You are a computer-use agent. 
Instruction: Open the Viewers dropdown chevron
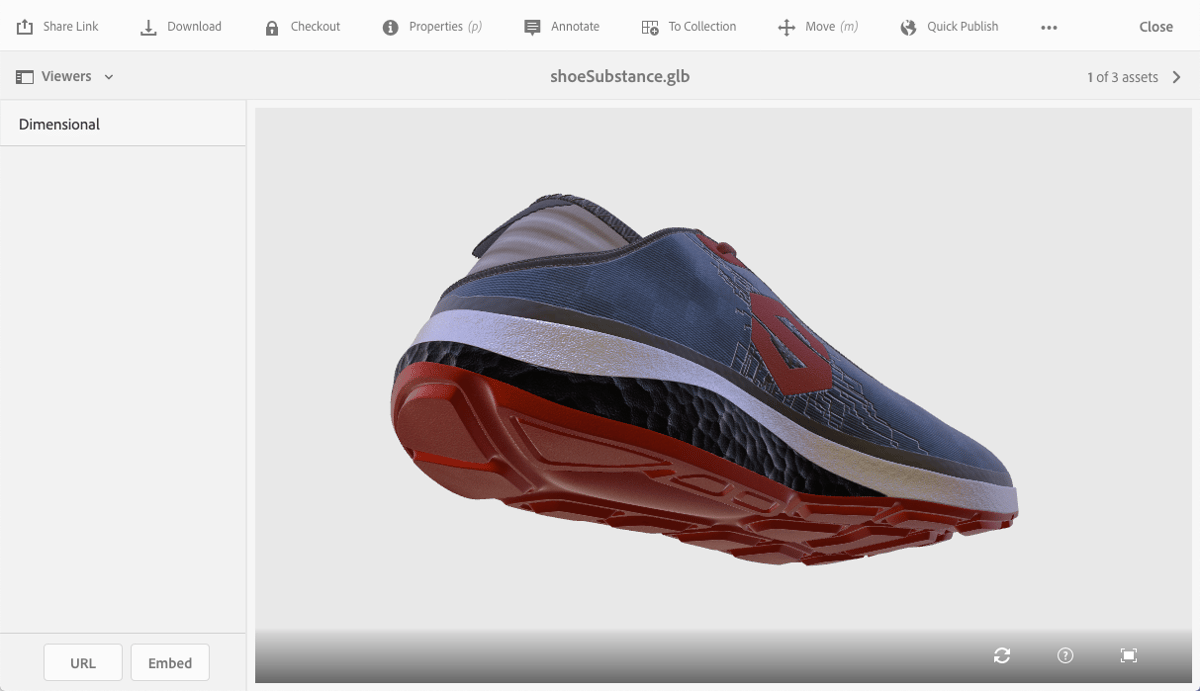(x=109, y=76)
